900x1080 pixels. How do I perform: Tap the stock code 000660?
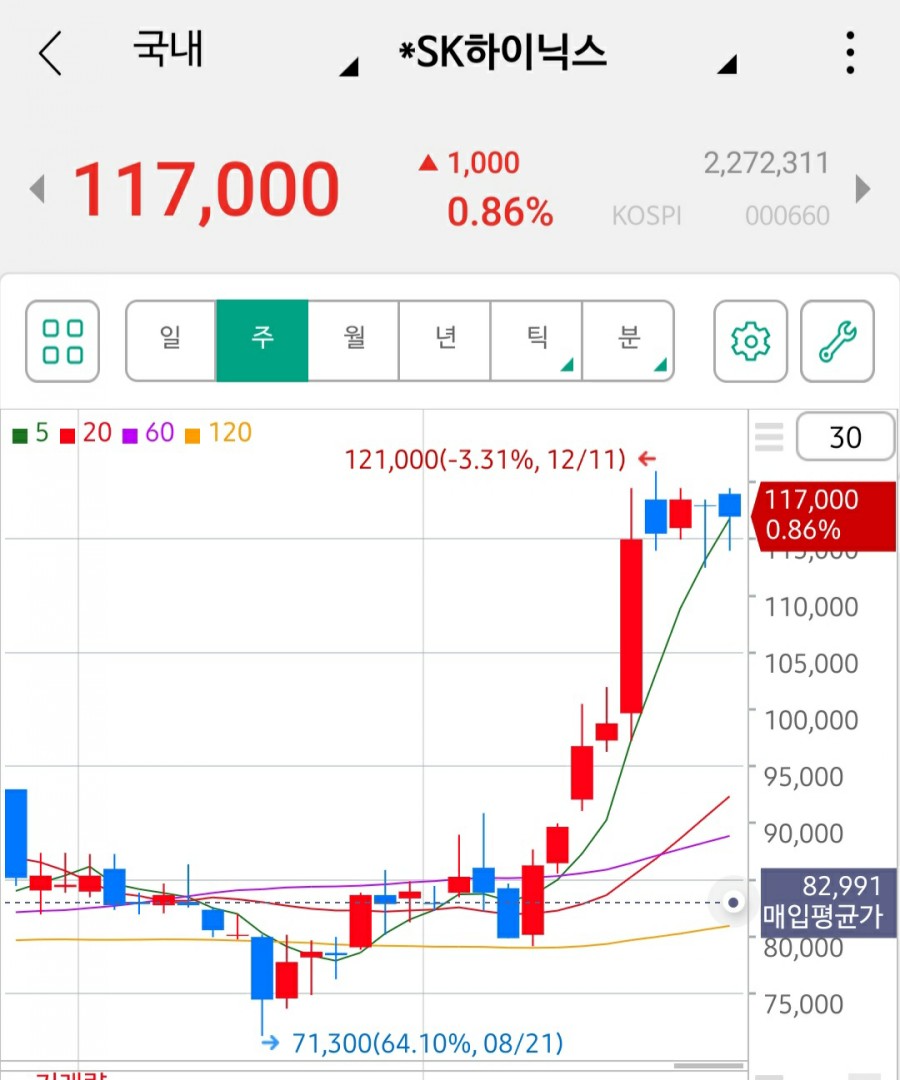(787, 216)
